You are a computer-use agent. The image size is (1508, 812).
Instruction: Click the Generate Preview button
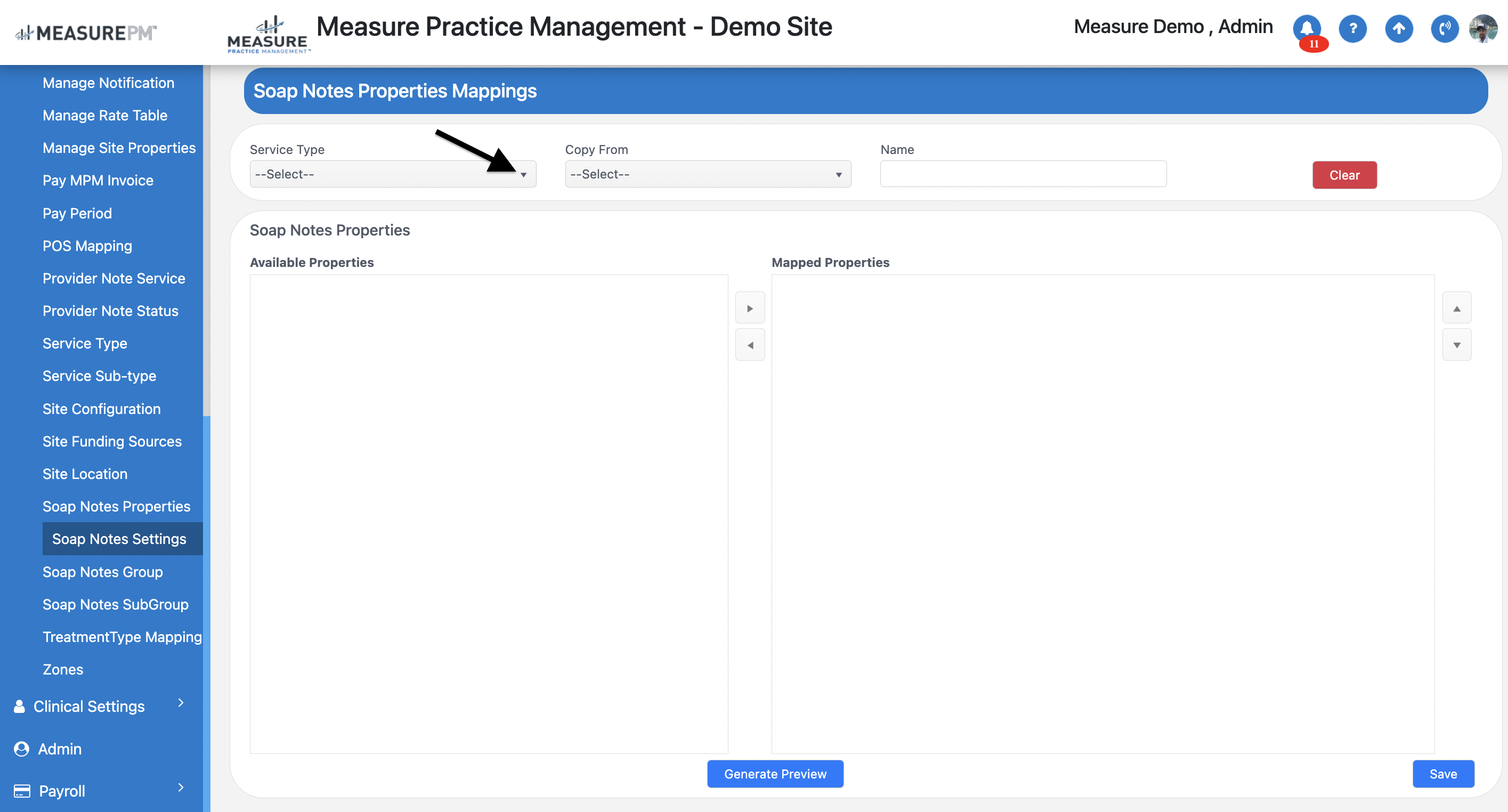pos(774,773)
